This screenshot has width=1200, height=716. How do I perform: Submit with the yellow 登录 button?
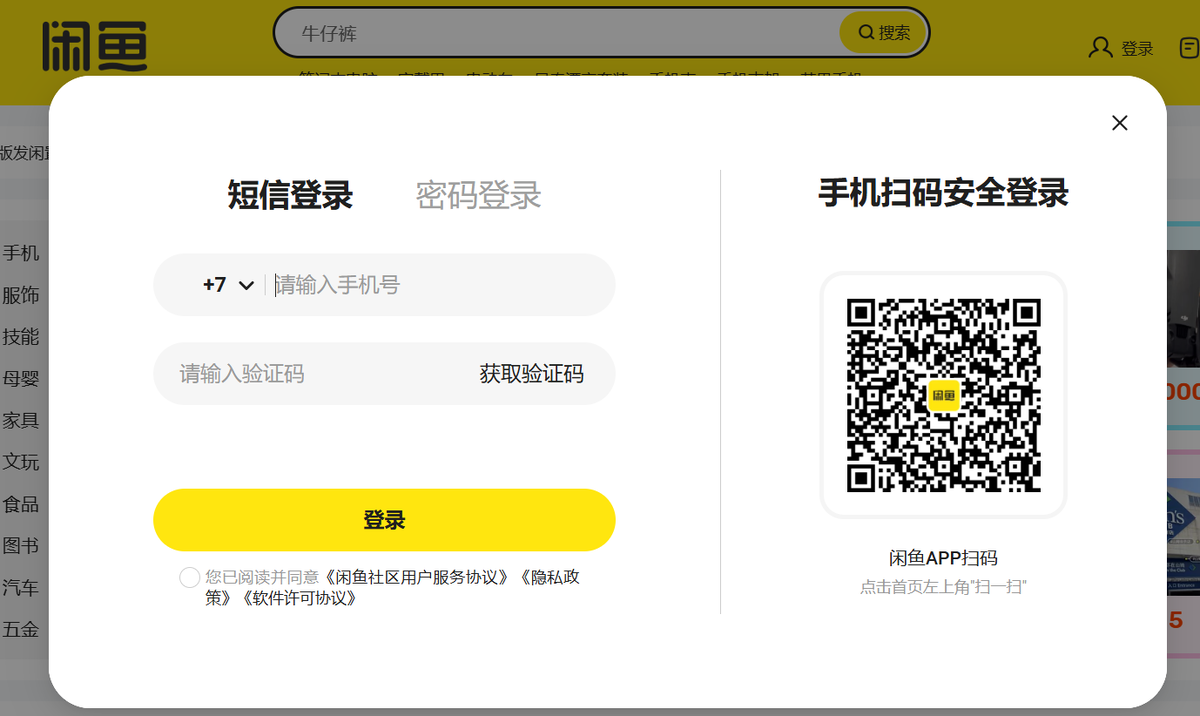(x=384, y=520)
